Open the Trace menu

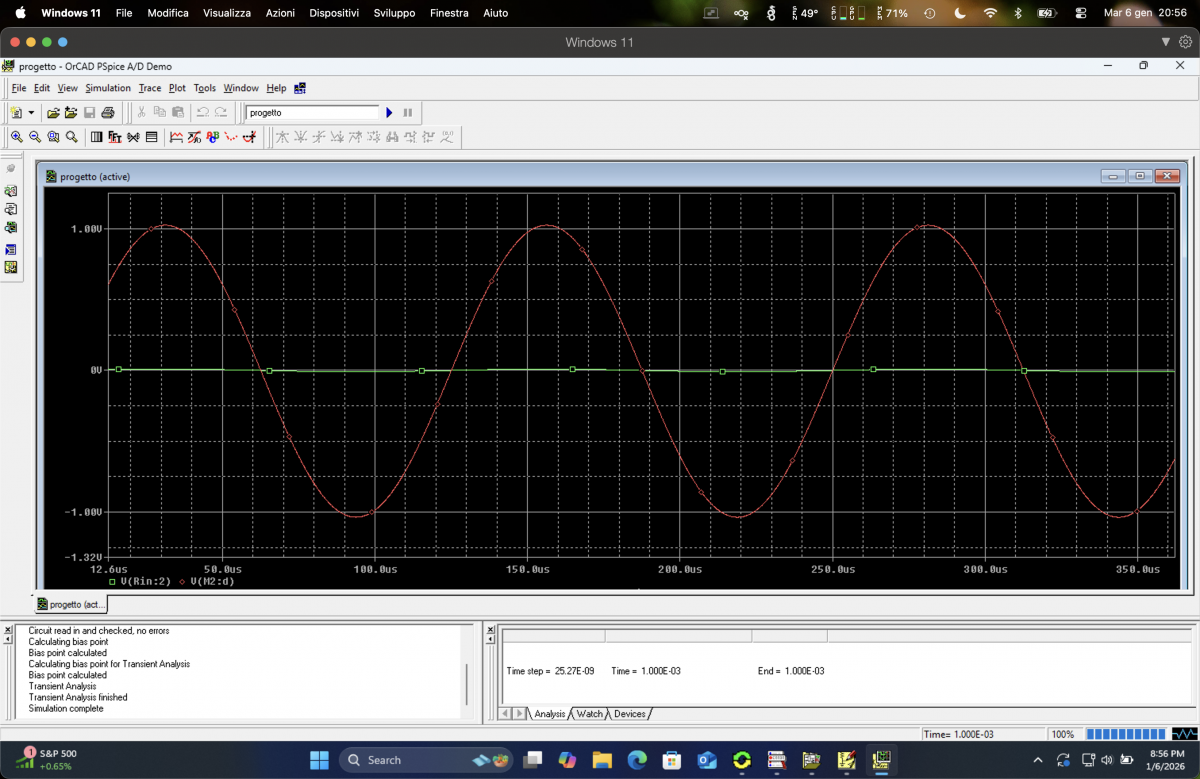[x=149, y=88]
